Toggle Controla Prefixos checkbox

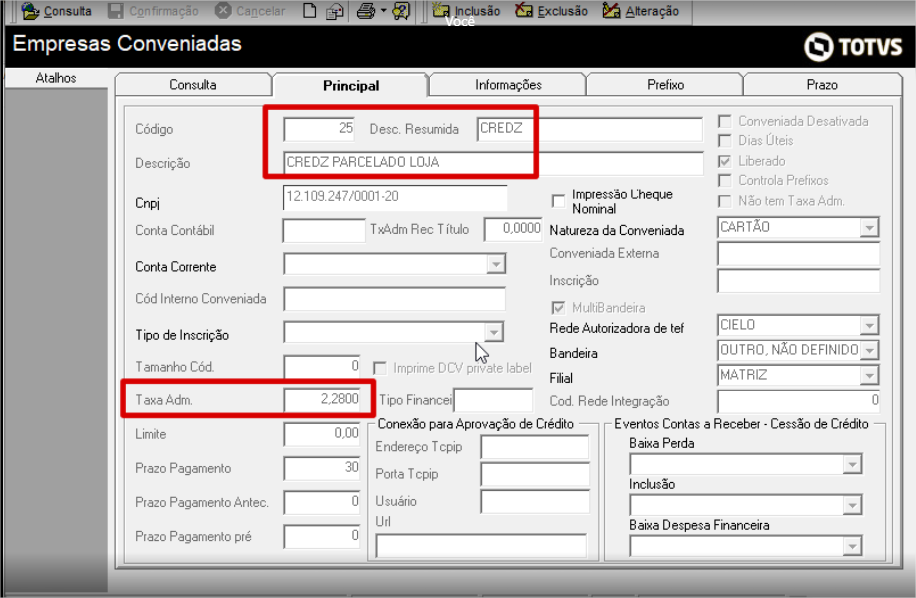(725, 180)
